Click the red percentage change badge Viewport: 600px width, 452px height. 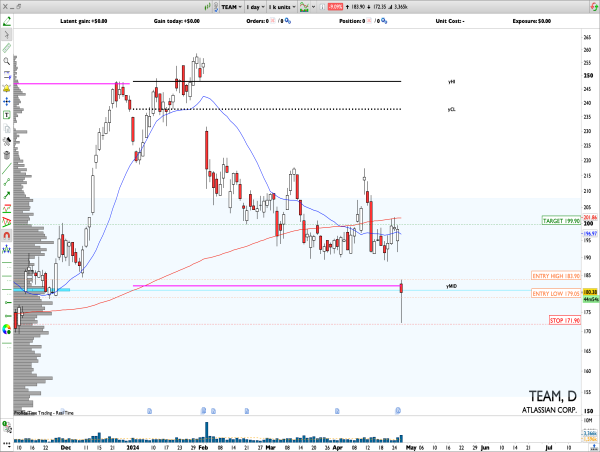(x=336, y=7)
